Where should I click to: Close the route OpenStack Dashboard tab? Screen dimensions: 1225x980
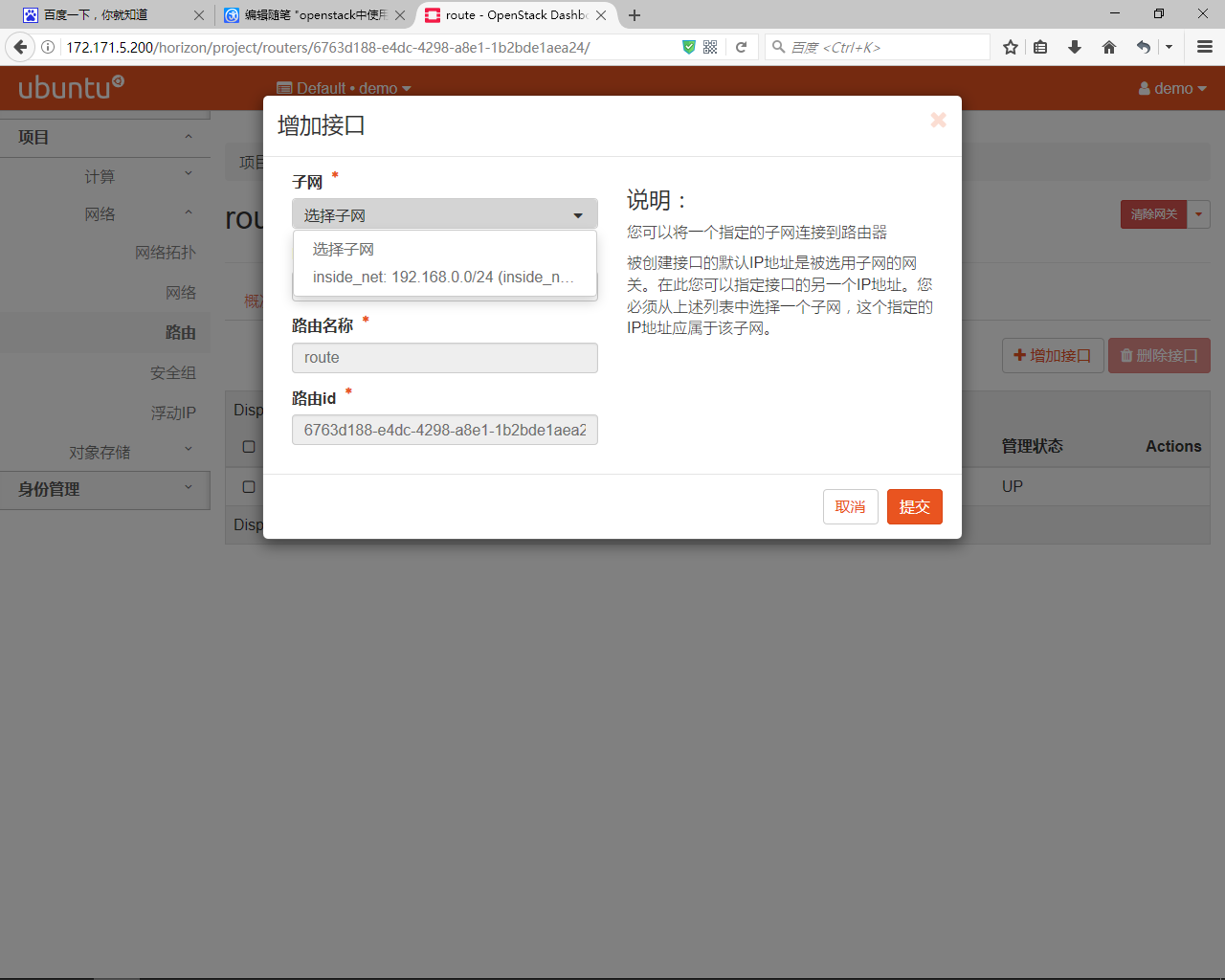(x=601, y=15)
